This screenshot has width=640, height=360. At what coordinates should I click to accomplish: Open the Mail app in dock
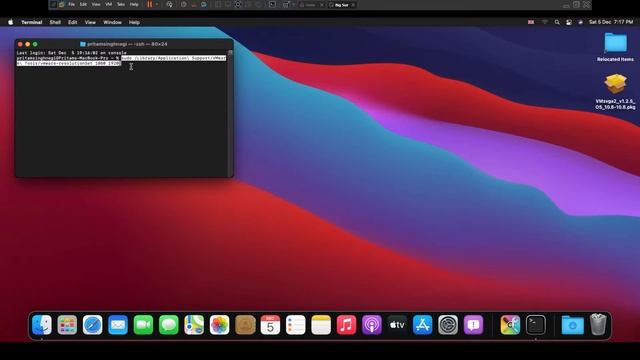[x=118, y=325]
